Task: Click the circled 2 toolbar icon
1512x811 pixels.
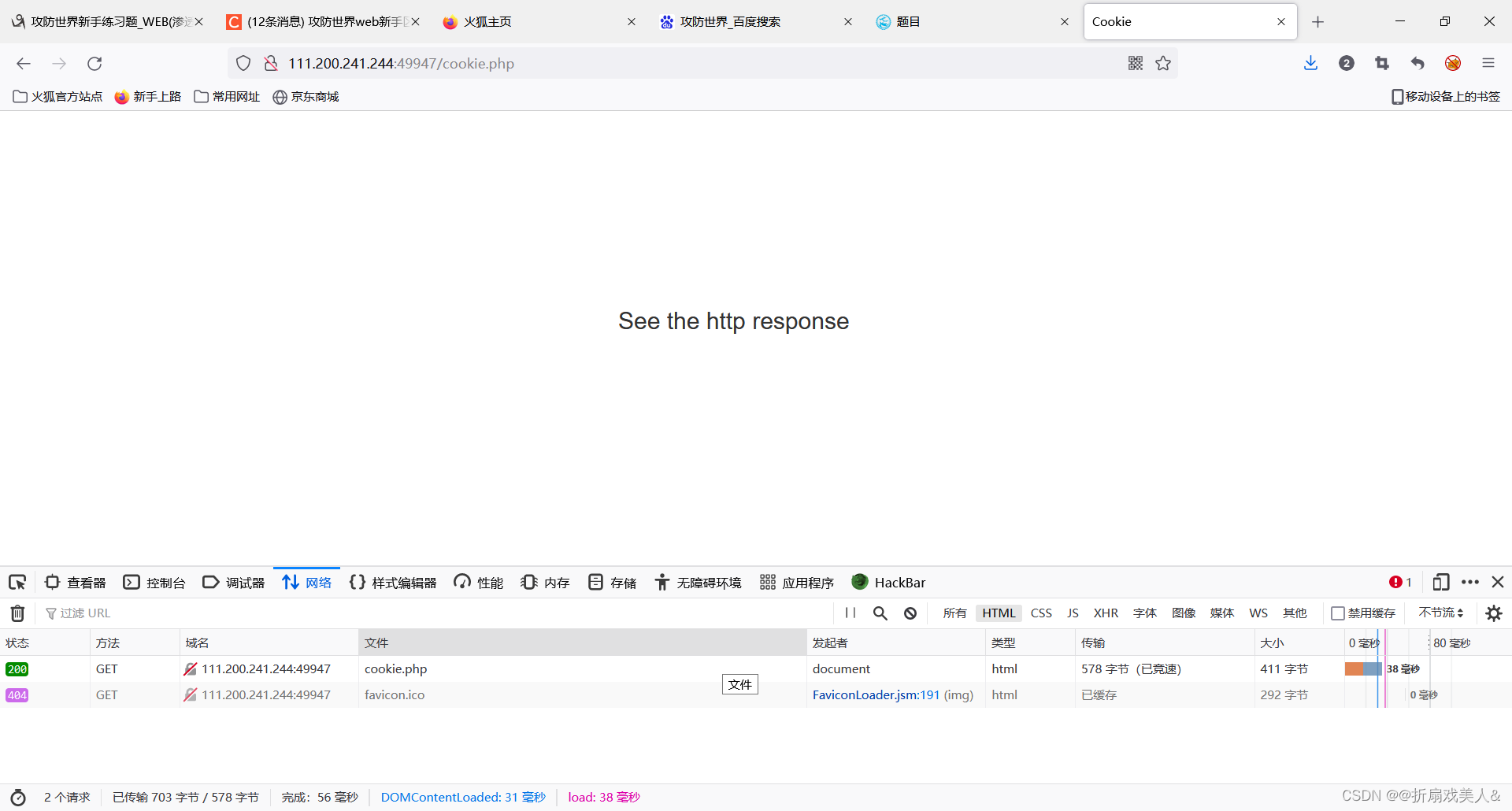Action: coord(1347,64)
